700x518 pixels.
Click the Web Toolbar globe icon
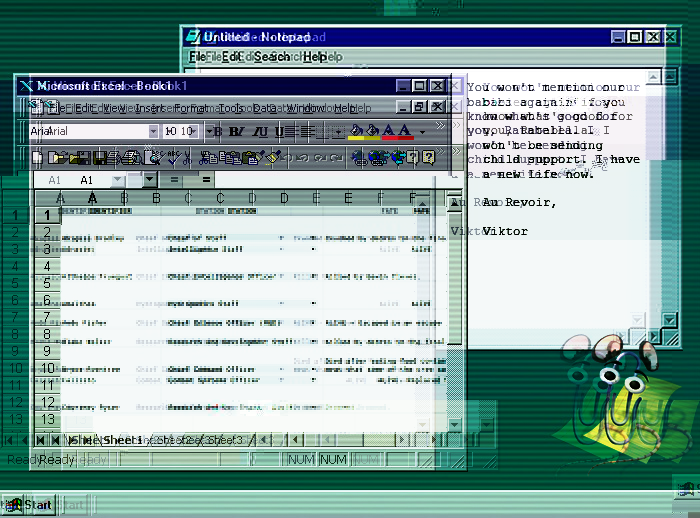[x=397, y=157]
